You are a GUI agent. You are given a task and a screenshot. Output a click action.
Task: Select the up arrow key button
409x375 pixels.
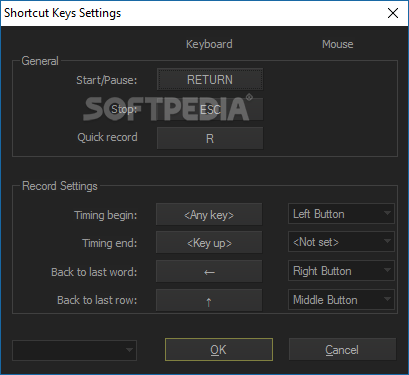coord(209,300)
